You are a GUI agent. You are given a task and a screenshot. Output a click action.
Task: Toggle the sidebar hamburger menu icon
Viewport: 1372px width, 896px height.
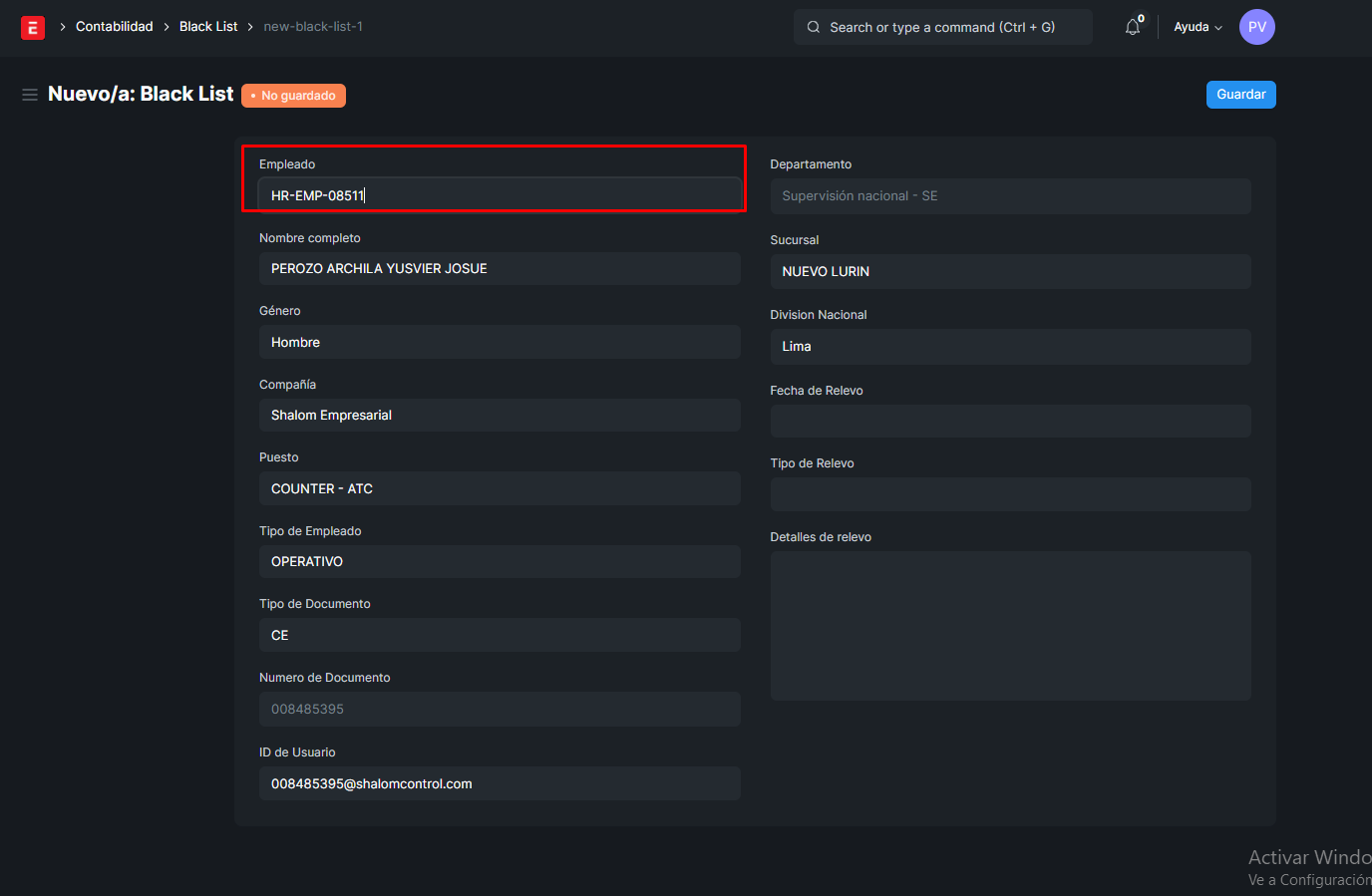[x=30, y=95]
